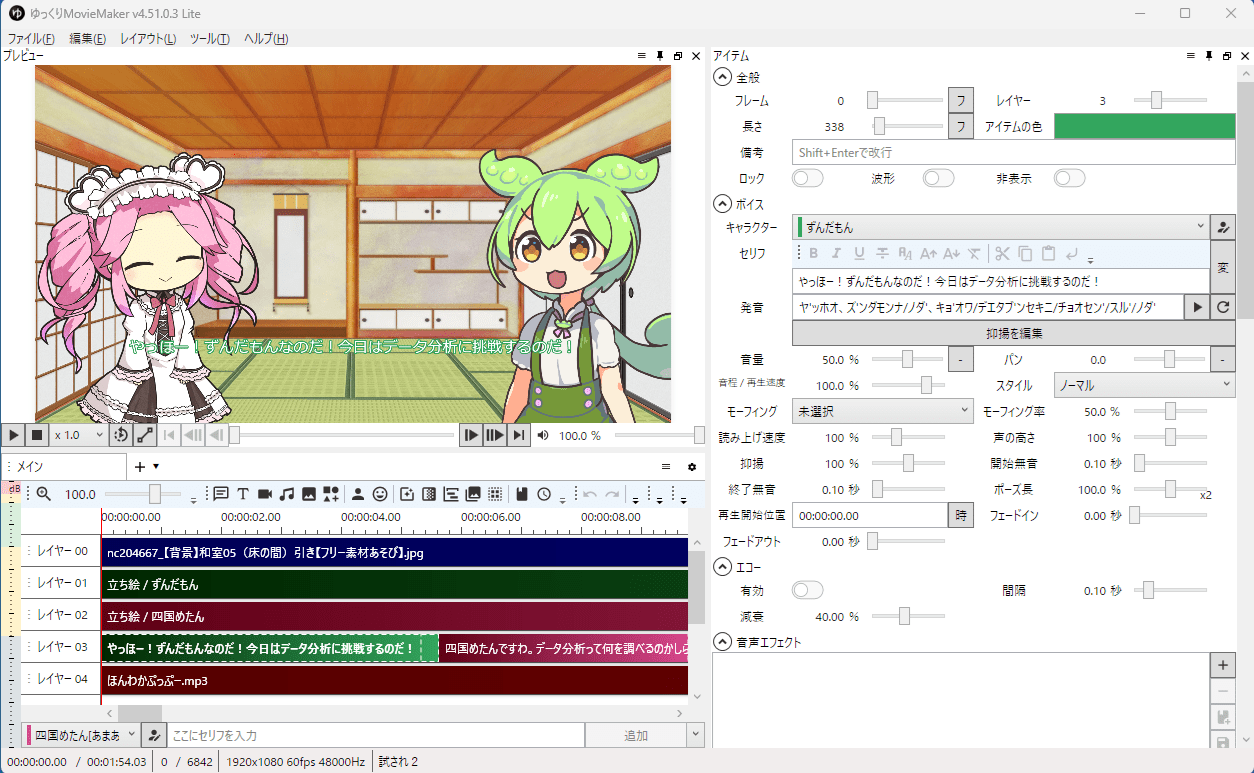This screenshot has width=1254, height=773.
Task: Add an audio item using the music note icon
Action: (285, 493)
